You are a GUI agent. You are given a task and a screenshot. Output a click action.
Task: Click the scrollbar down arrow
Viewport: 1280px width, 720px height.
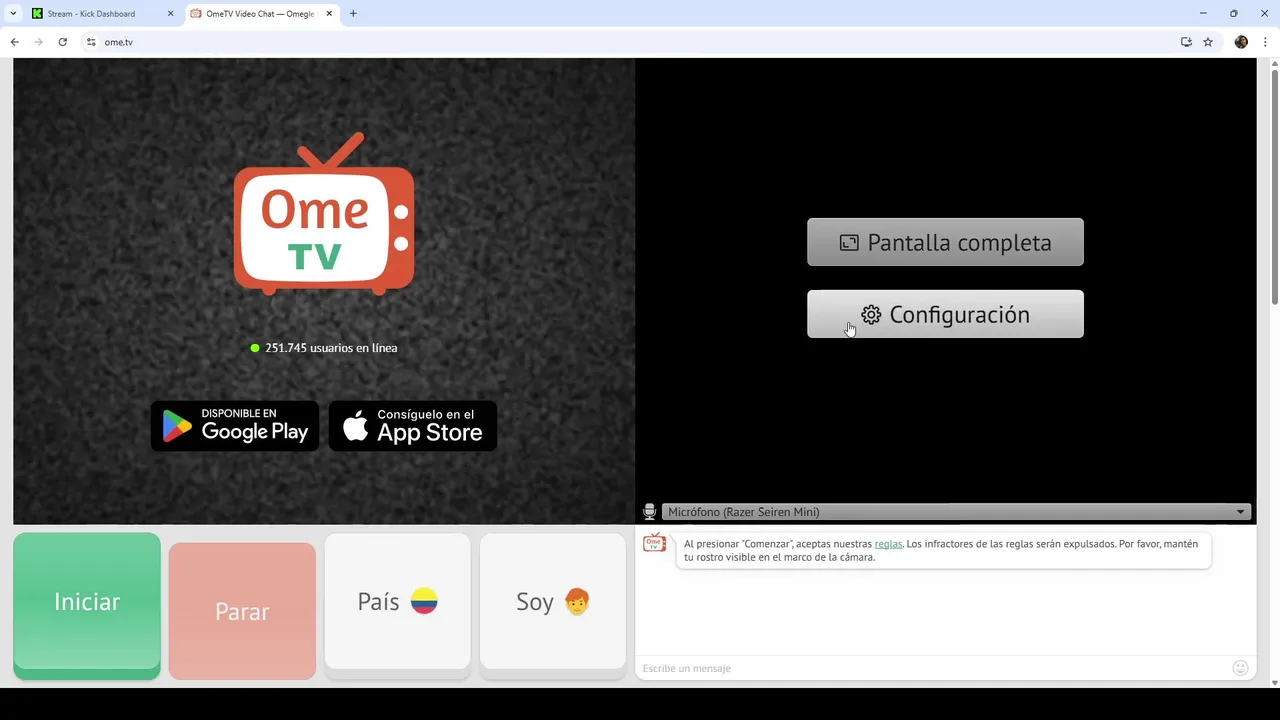1274,682
